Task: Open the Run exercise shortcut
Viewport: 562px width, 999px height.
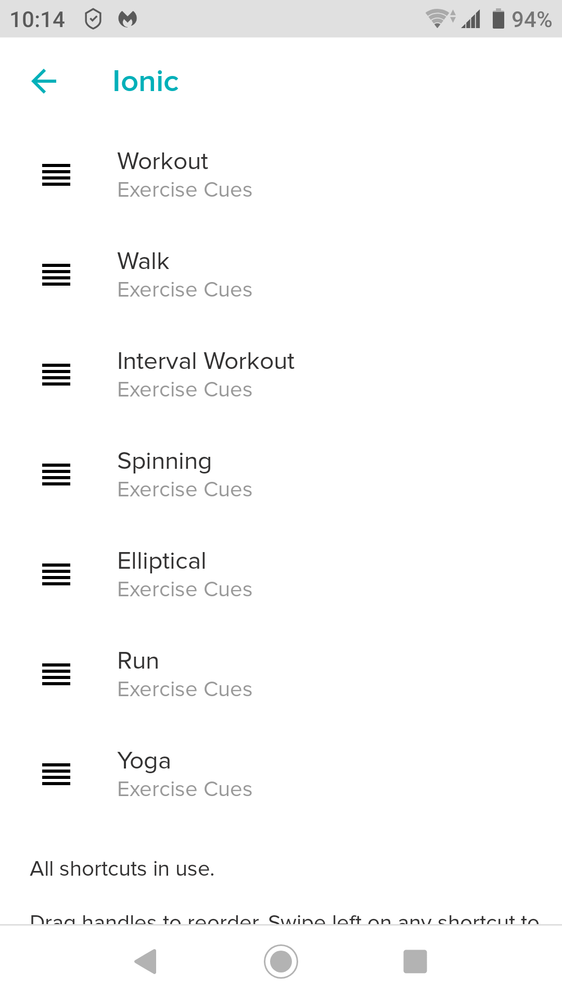Action: 281,675
